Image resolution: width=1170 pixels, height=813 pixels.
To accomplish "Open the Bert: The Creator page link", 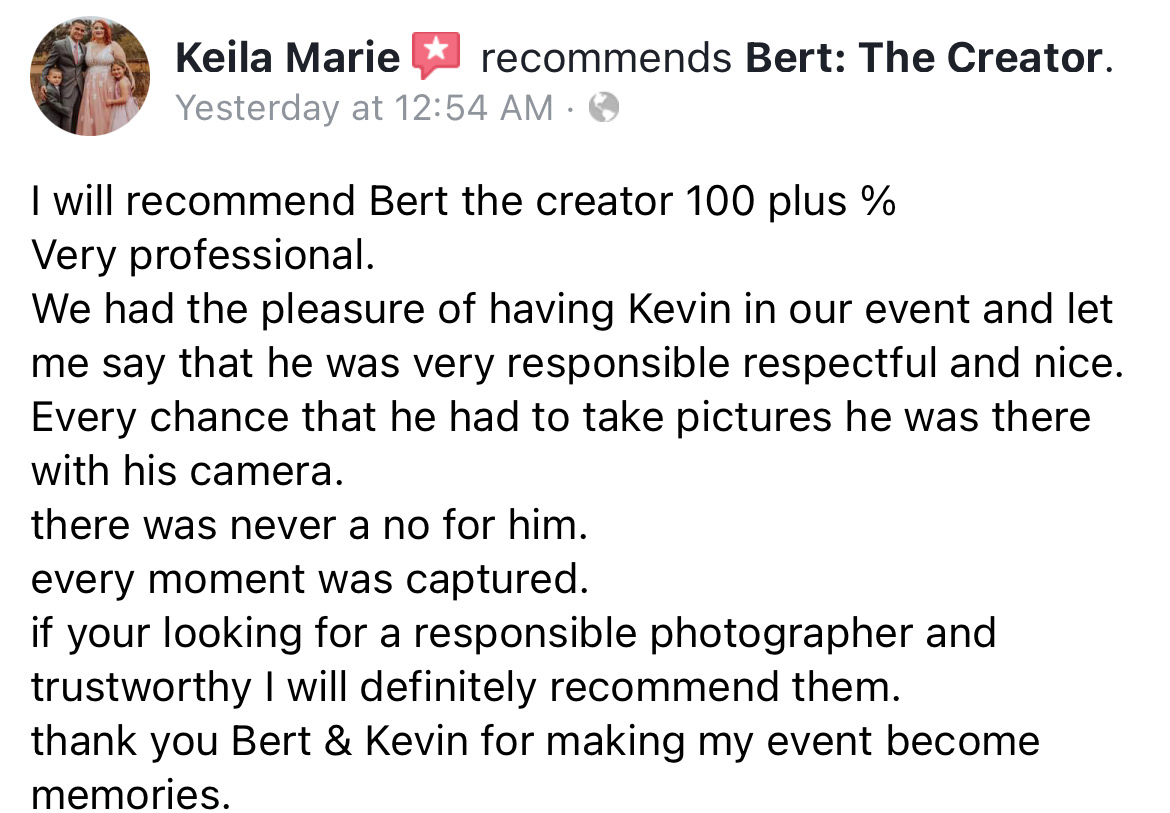I will 925,58.
